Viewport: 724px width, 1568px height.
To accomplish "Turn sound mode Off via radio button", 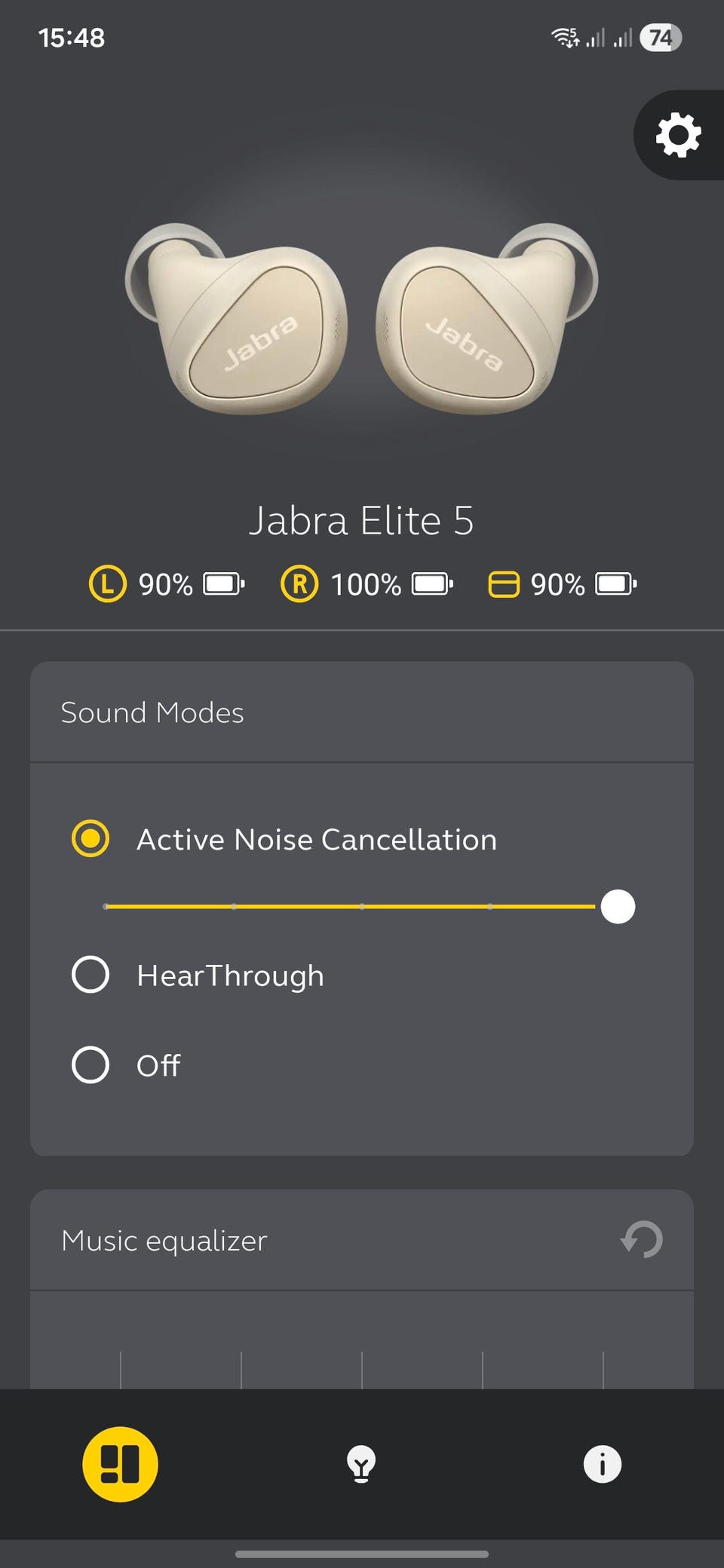I will [90, 1065].
